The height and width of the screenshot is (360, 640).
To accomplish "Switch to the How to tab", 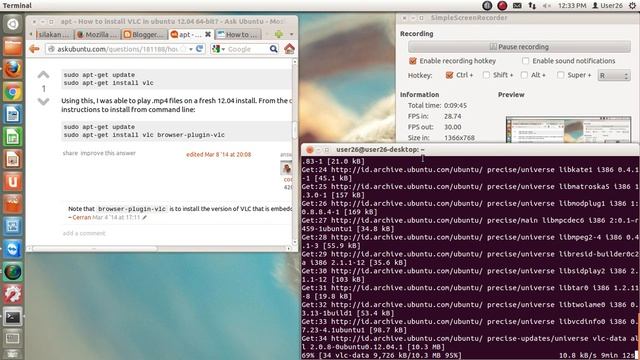I will click(x=238, y=34).
